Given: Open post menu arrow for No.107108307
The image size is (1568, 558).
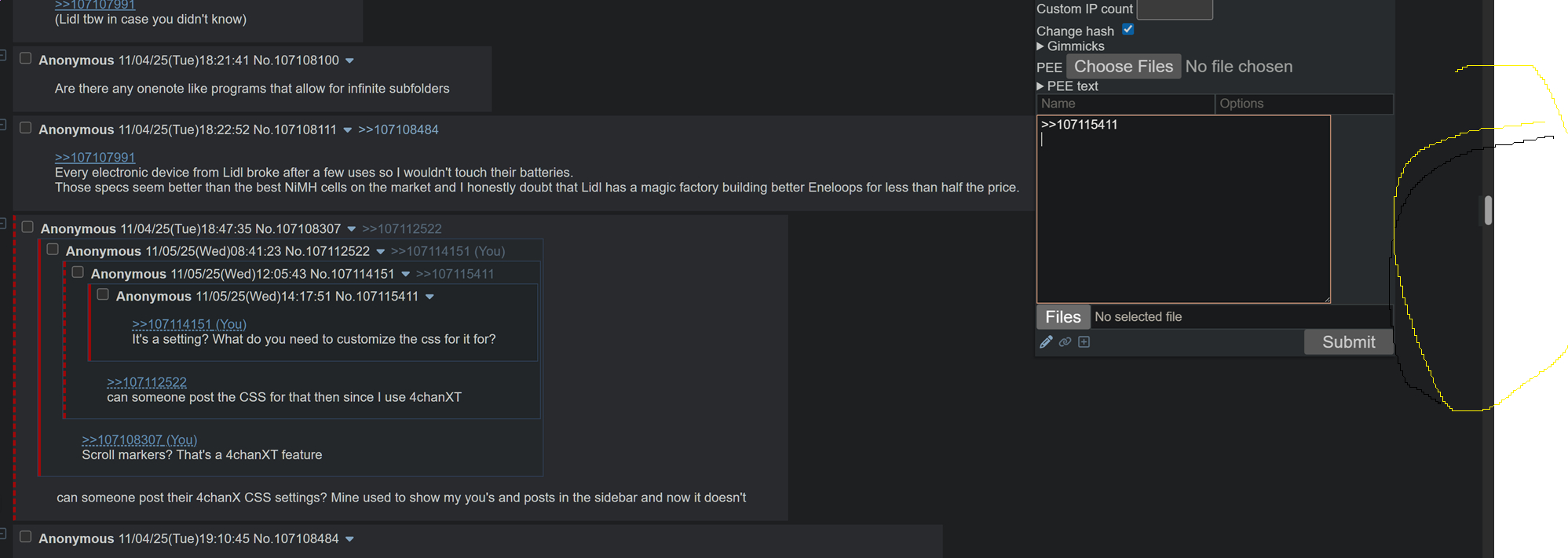Looking at the screenshot, I should click(351, 229).
